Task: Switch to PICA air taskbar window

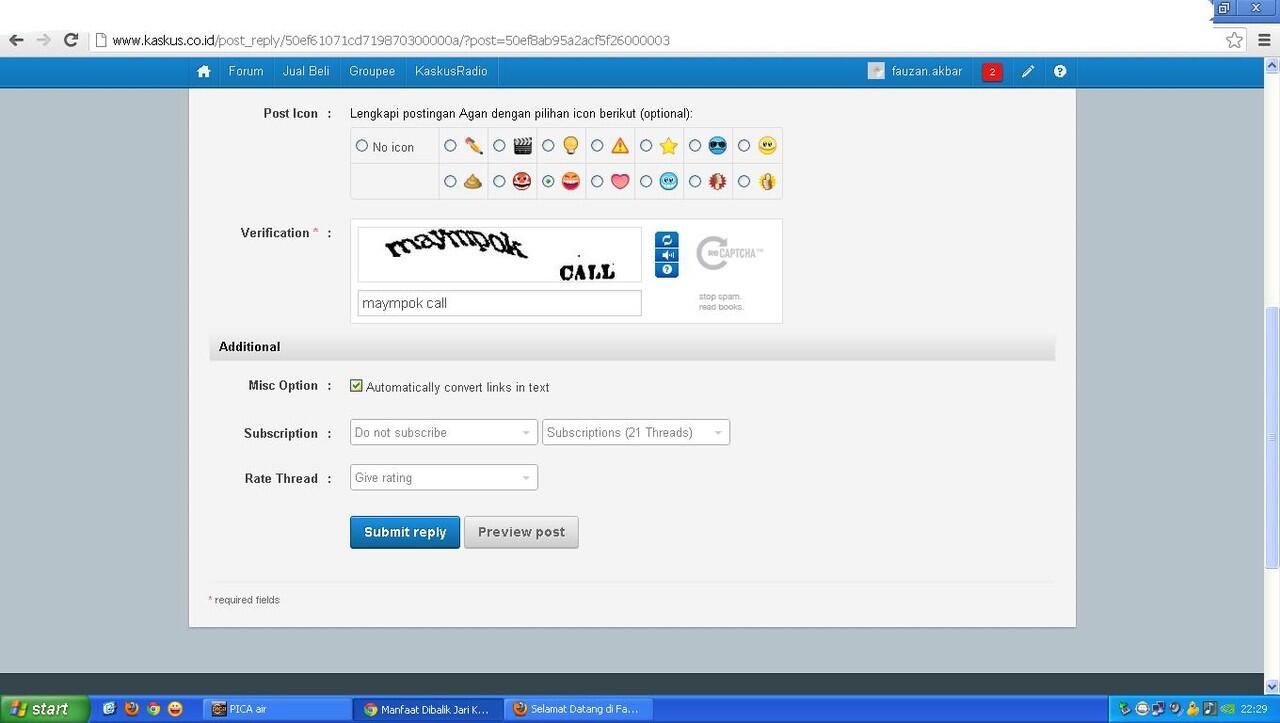Action: (x=277, y=709)
